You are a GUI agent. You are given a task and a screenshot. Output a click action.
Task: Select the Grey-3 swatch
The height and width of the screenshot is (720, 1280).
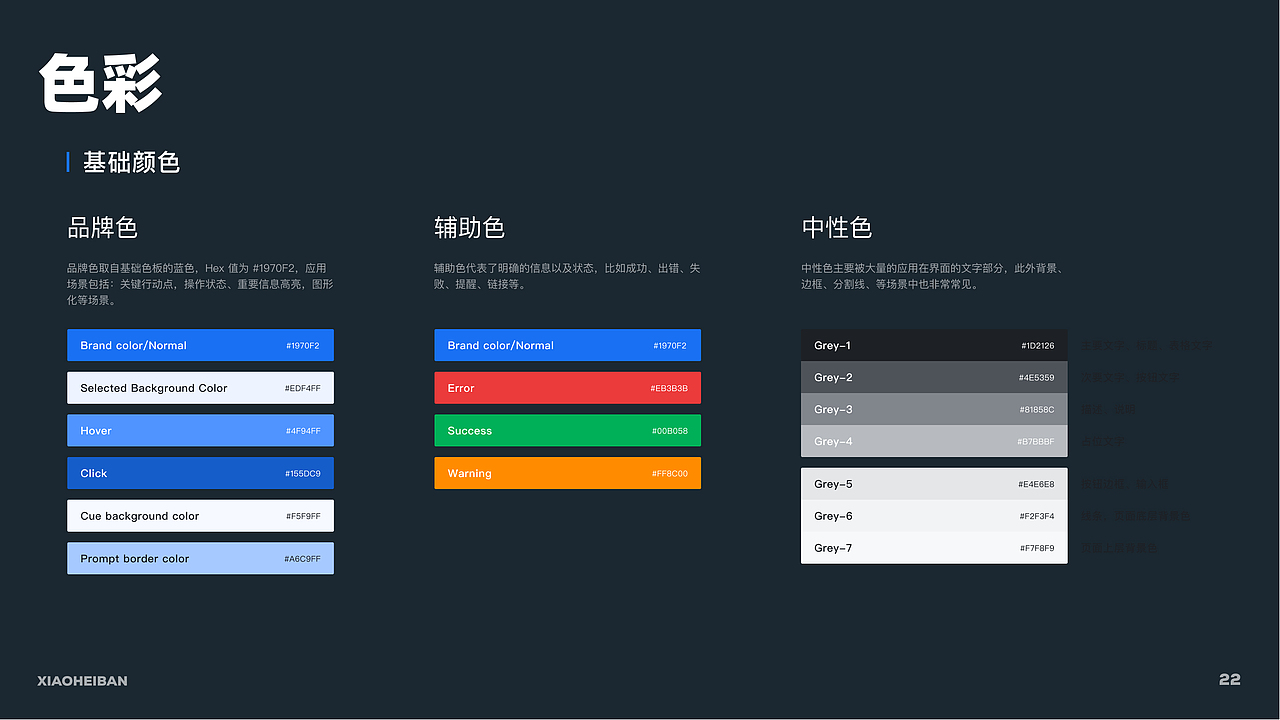(934, 409)
